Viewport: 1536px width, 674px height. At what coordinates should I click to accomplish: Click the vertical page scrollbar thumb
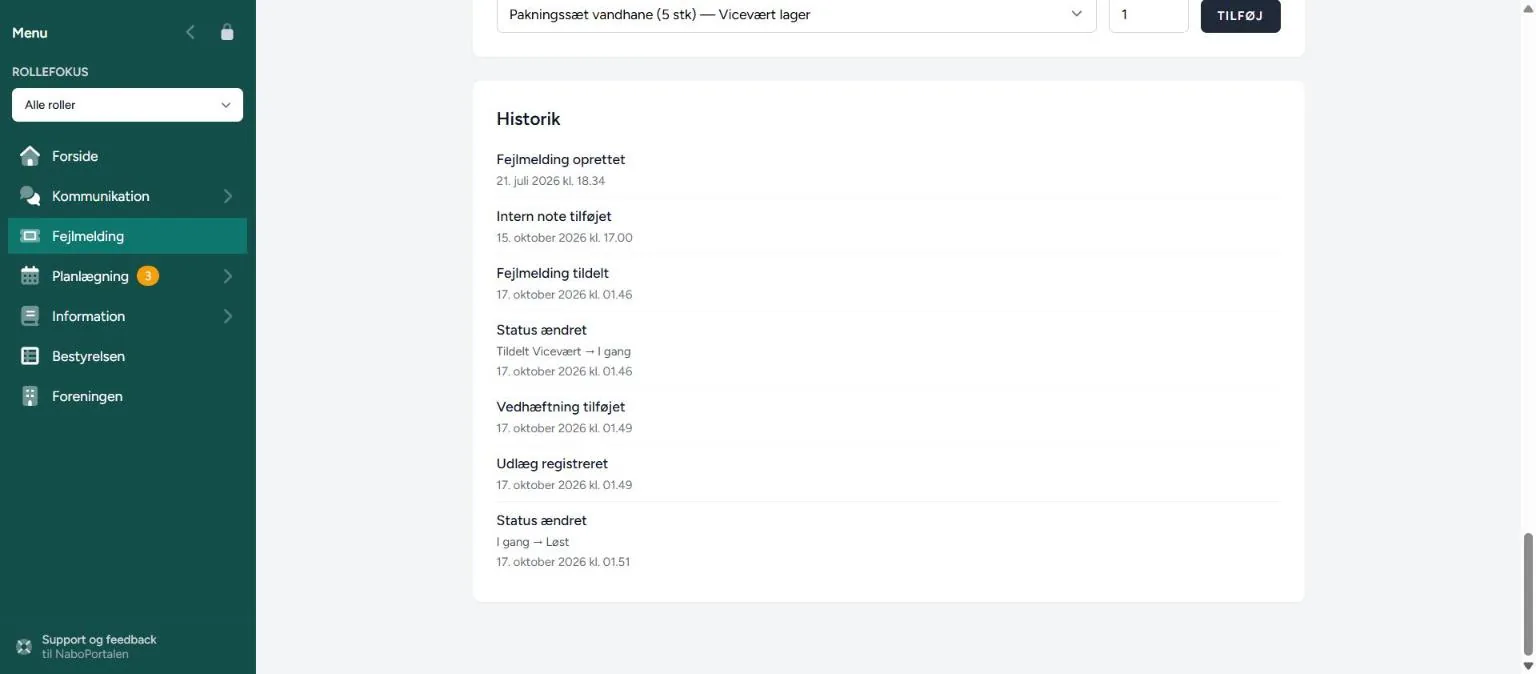click(x=1527, y=593)
